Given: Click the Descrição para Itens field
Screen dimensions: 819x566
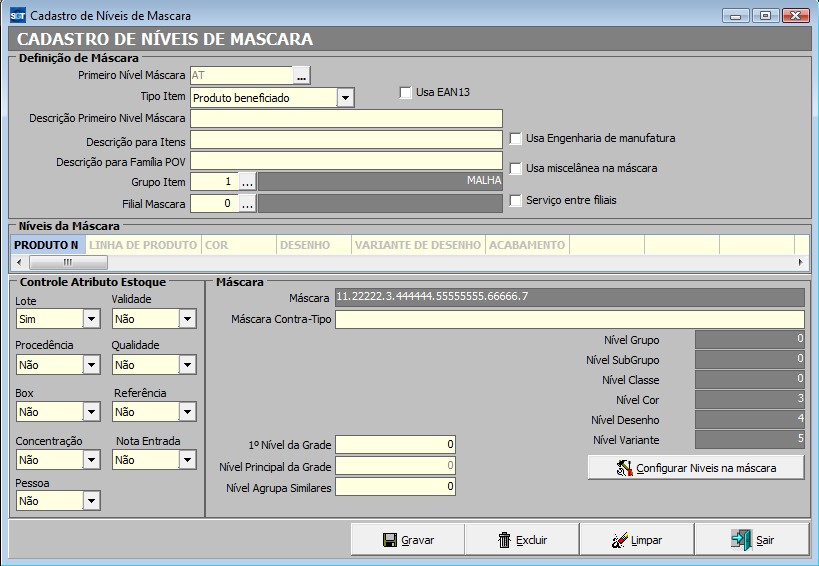Looking at the screenshot, I should pyautogui.click(x=346, y=140).
